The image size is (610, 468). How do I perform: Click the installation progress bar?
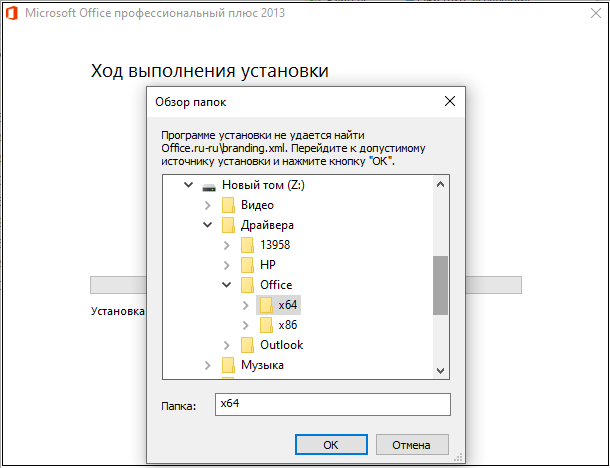pos(306,285)
